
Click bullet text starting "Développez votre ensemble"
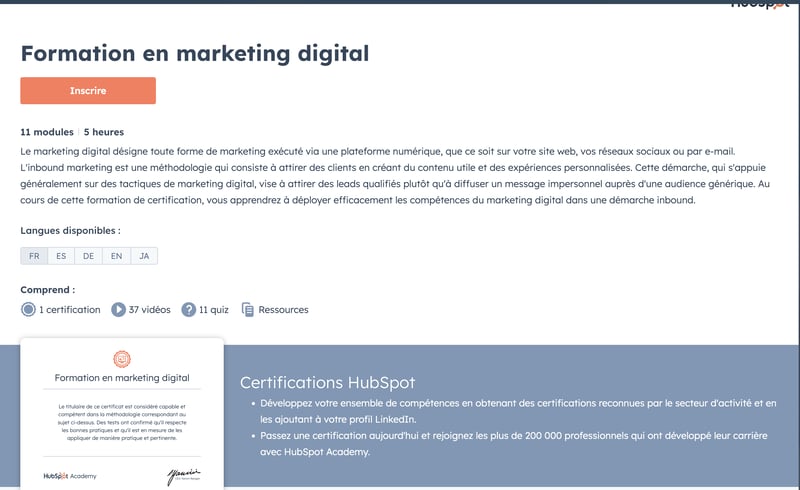click(x=518, y=411)
